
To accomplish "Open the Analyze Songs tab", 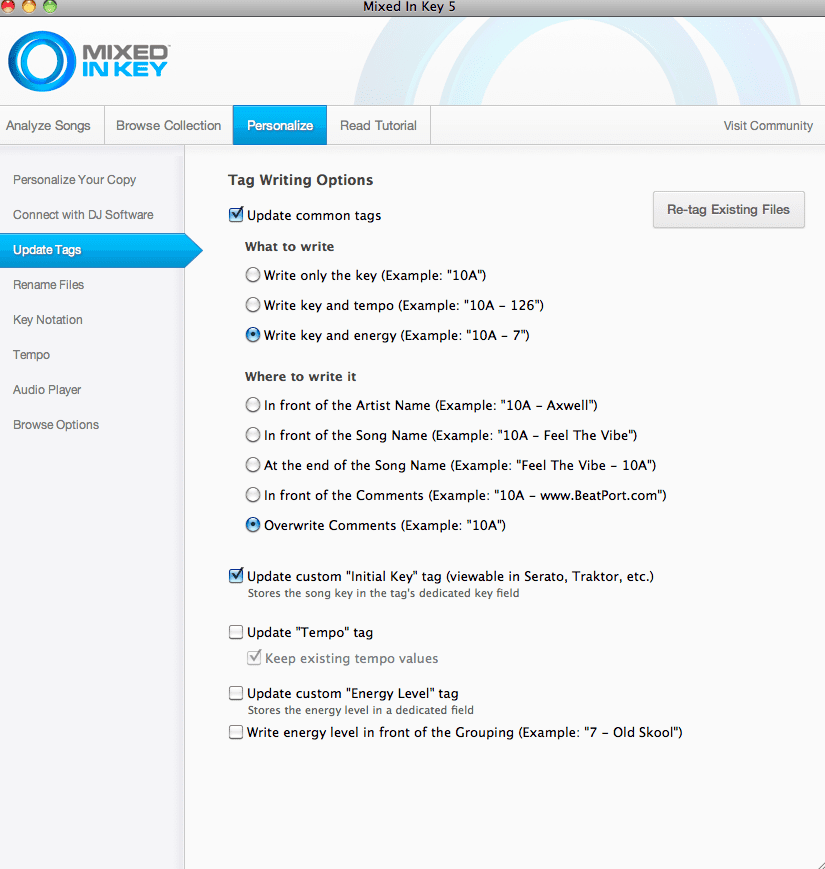I will tap(48, 126).
